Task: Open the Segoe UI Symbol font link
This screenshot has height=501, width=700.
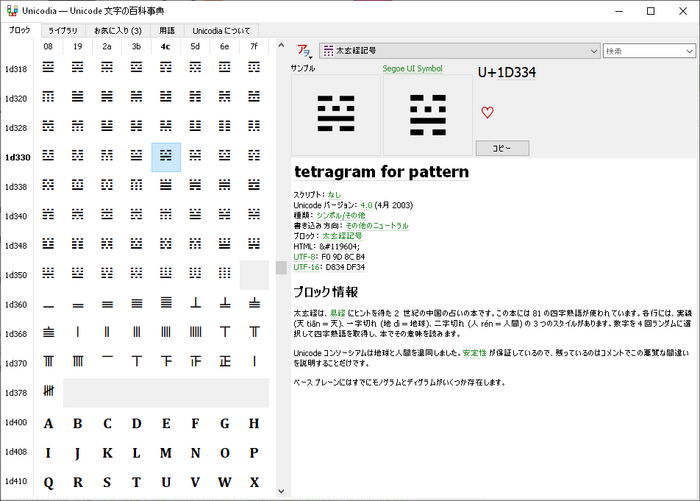Action: (414, 69)
